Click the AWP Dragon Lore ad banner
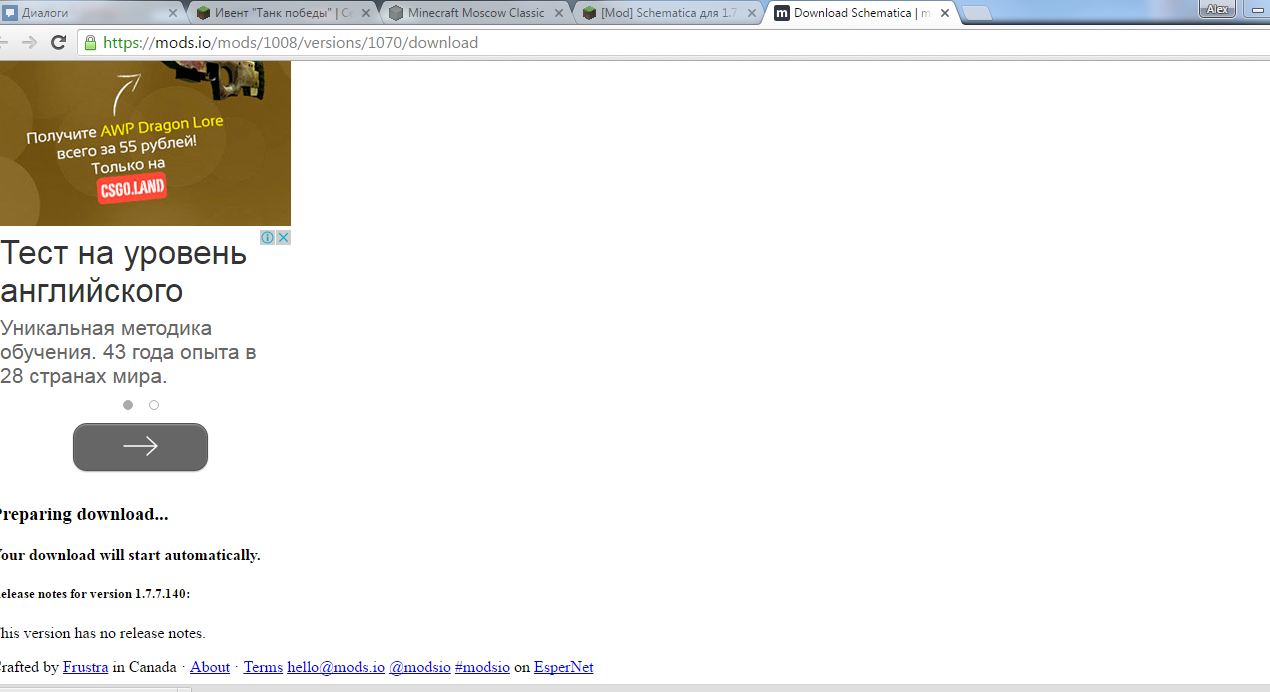1270x692 pixels. 145,140
